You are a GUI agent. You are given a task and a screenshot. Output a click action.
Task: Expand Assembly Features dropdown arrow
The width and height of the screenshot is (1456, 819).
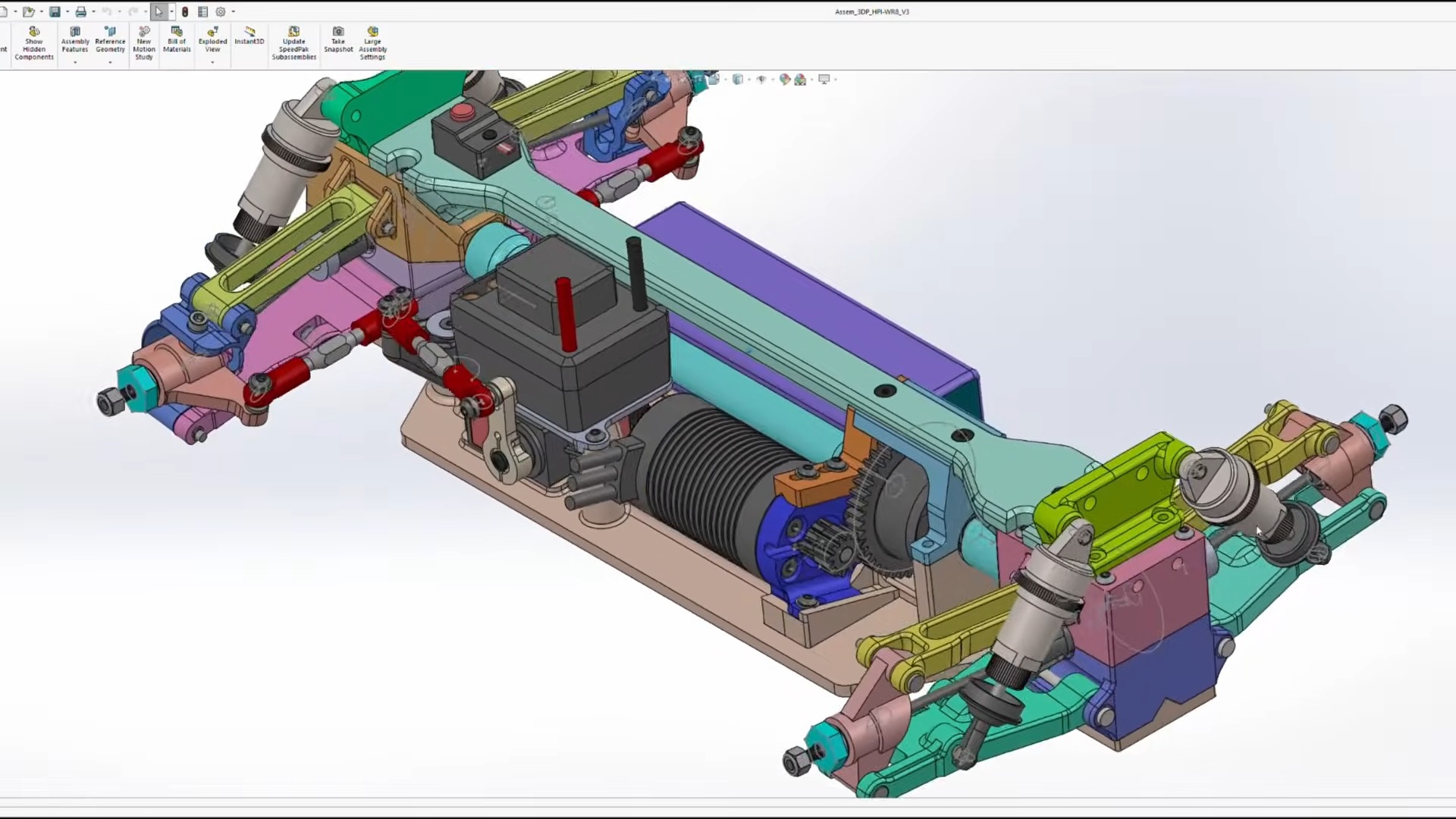75,62
